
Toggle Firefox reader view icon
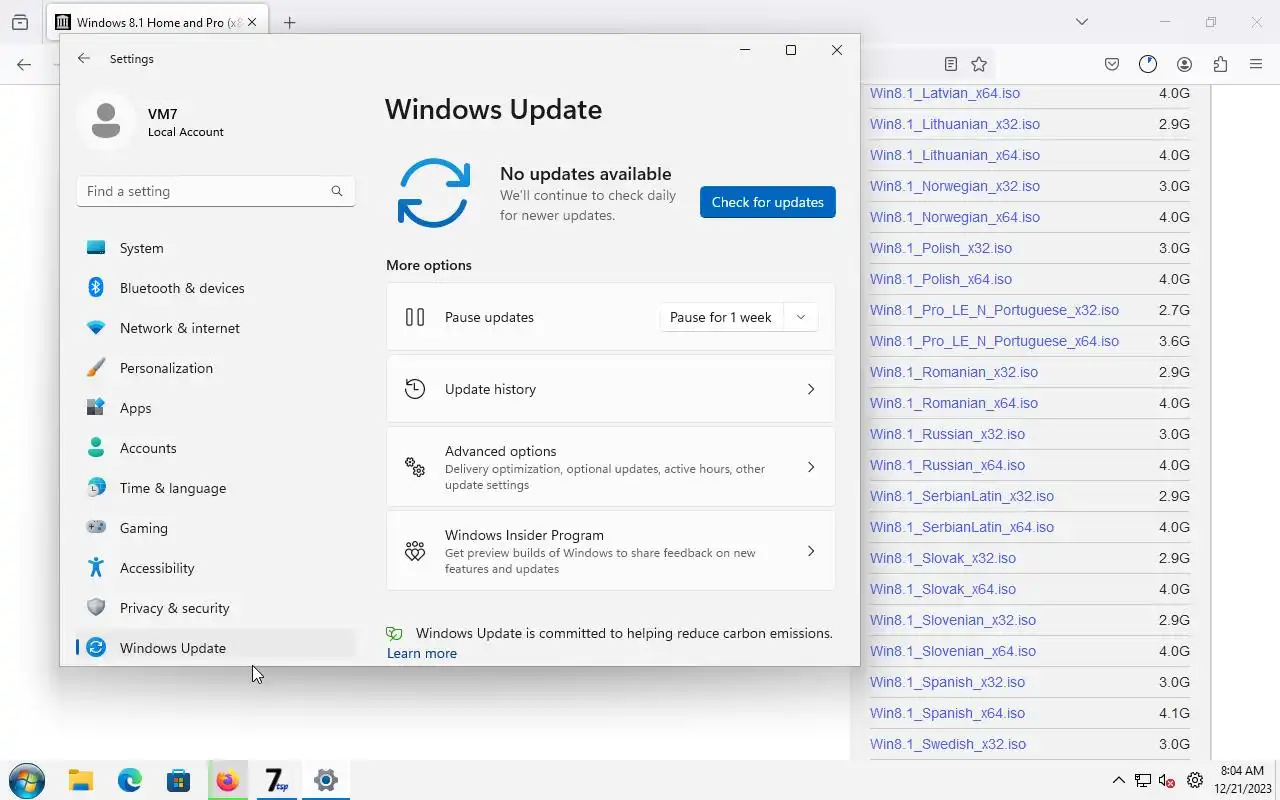[950, 64]
